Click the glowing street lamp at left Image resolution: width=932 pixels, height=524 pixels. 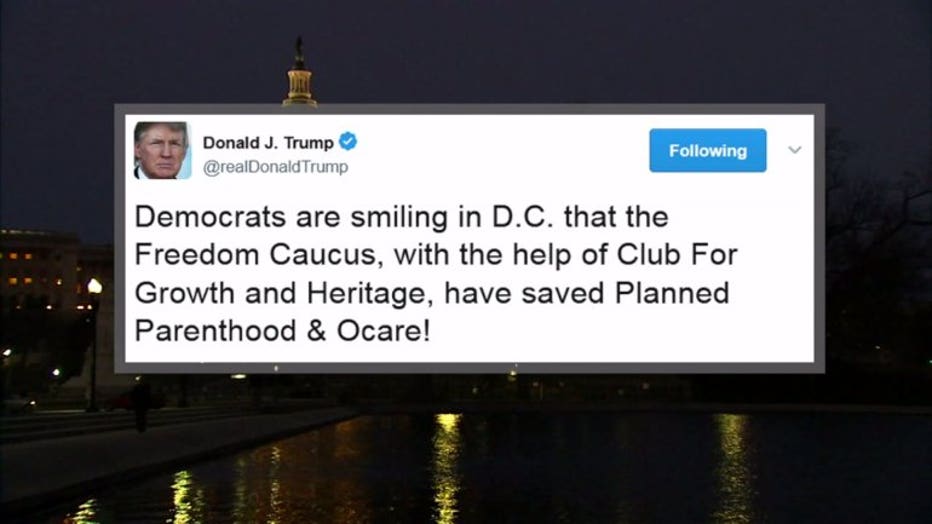(94, 286)
